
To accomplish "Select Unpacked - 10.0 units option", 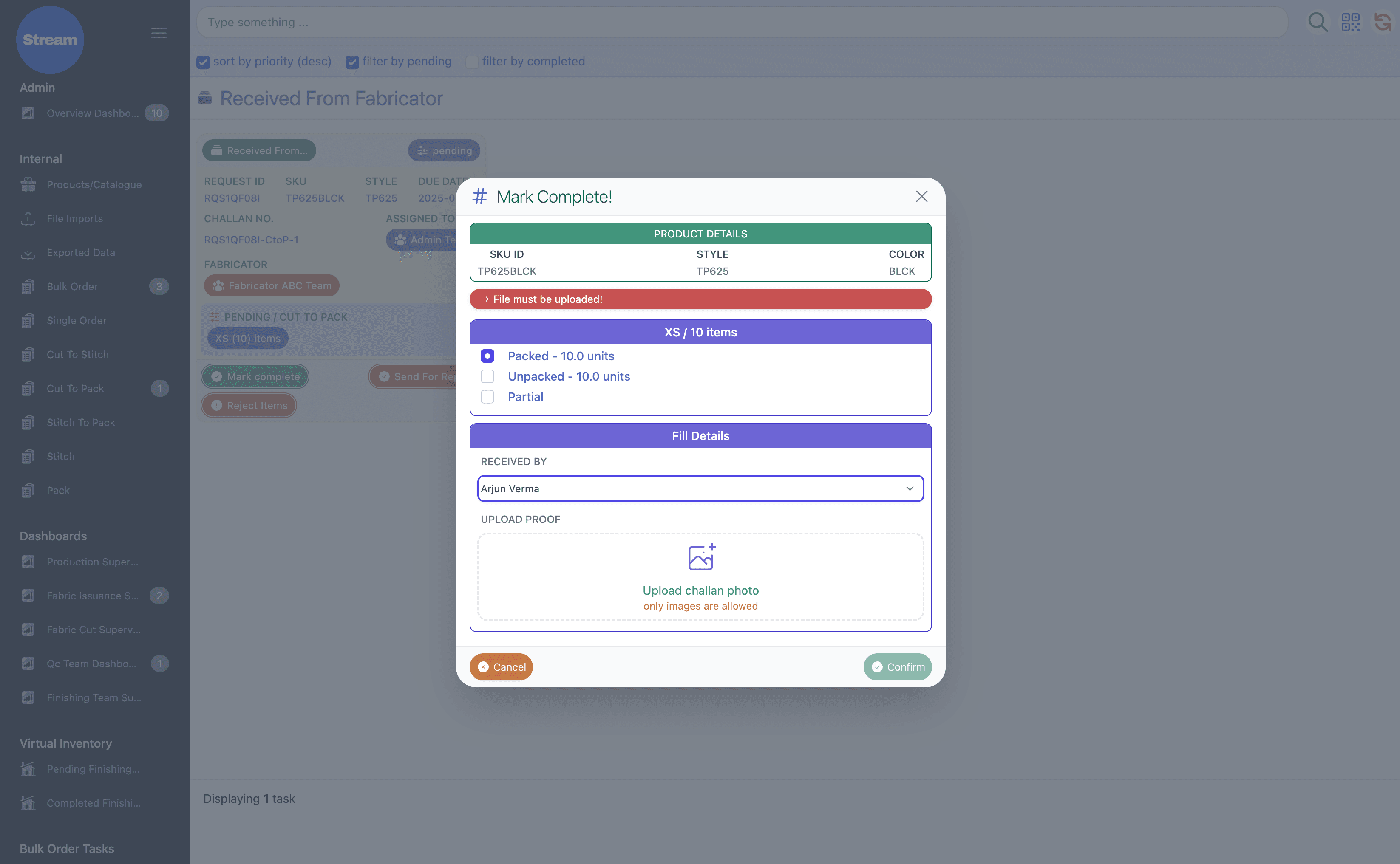I will click(x=487, y=377).
